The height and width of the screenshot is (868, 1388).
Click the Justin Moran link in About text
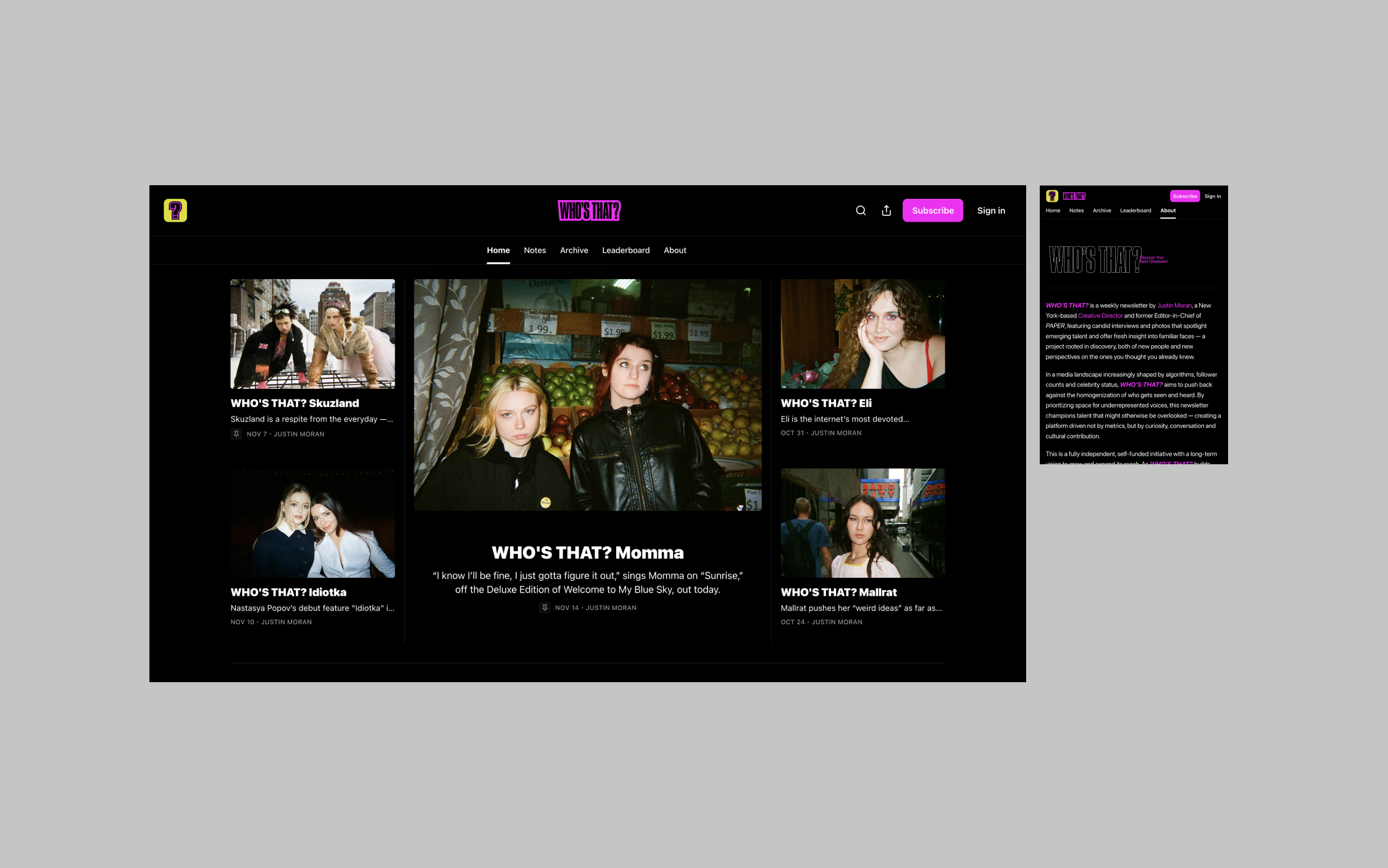[1174, 306]
